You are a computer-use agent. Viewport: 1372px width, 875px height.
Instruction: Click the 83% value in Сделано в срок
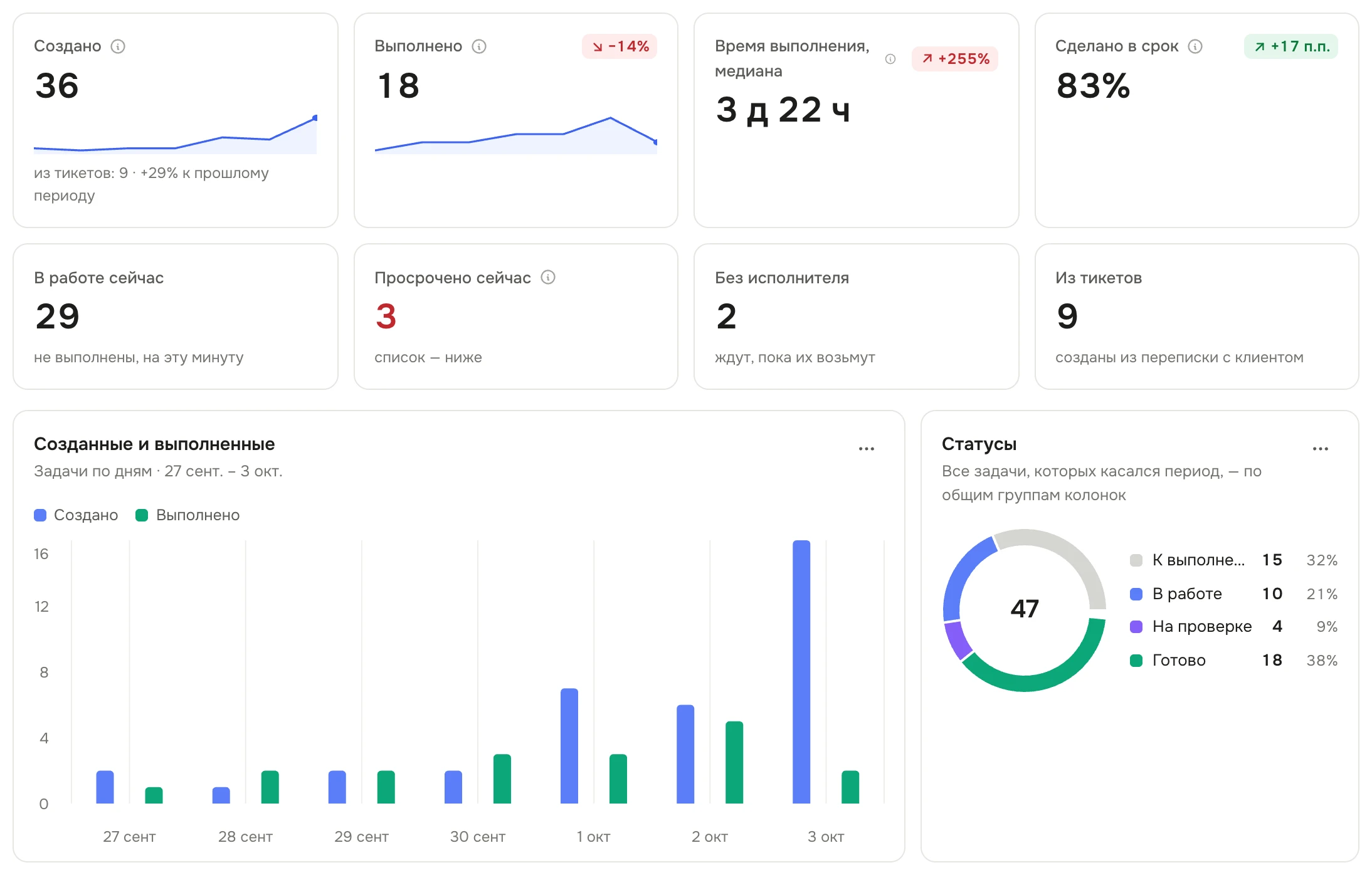click(x=1093, y=86)
